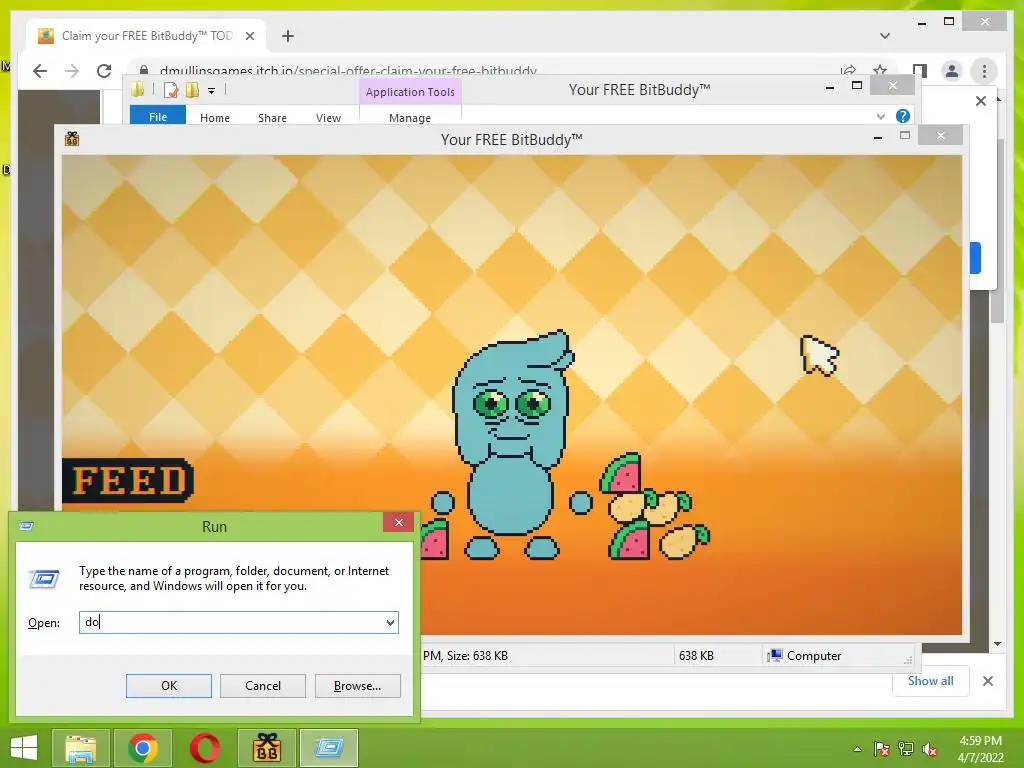1024x768 pixels.
Task: Minimize the BitBuddy game window
Action: pyautogui.click(x=878, y=137)
